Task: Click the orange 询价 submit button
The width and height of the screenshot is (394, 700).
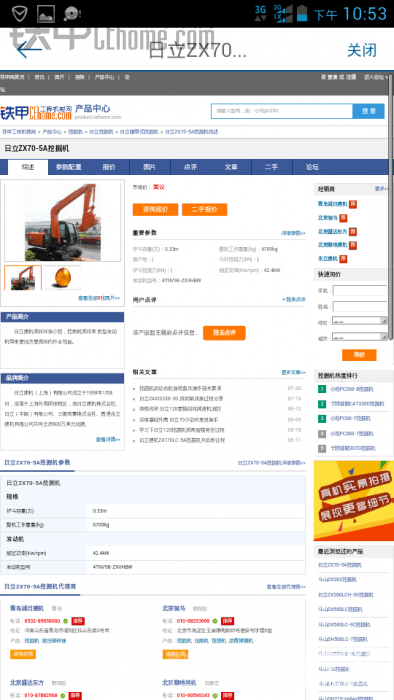Action: pyautogui.click(x=359, y=355)
